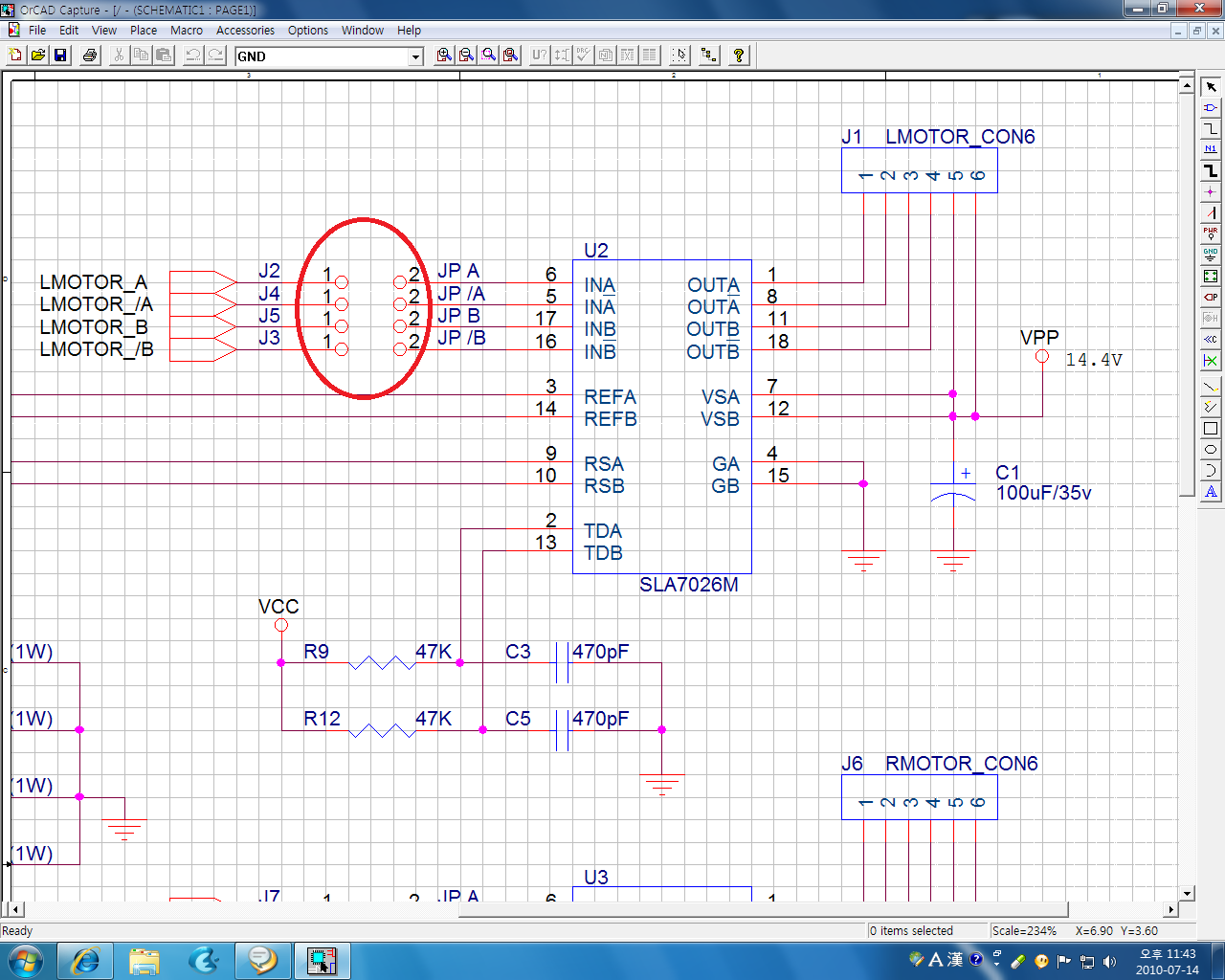Select the Place Line tool
1225x980 pixels.
pos(1211,387)
